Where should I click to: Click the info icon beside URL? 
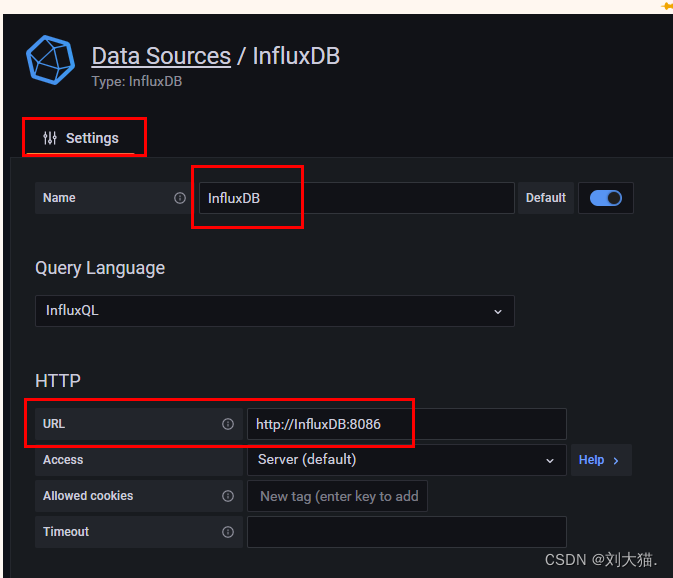tap(228, 424)
